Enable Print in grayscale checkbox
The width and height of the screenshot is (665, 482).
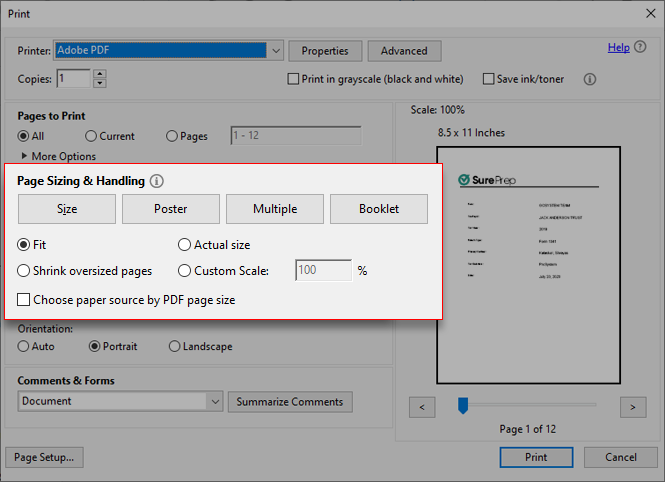(x=293, y=79)
